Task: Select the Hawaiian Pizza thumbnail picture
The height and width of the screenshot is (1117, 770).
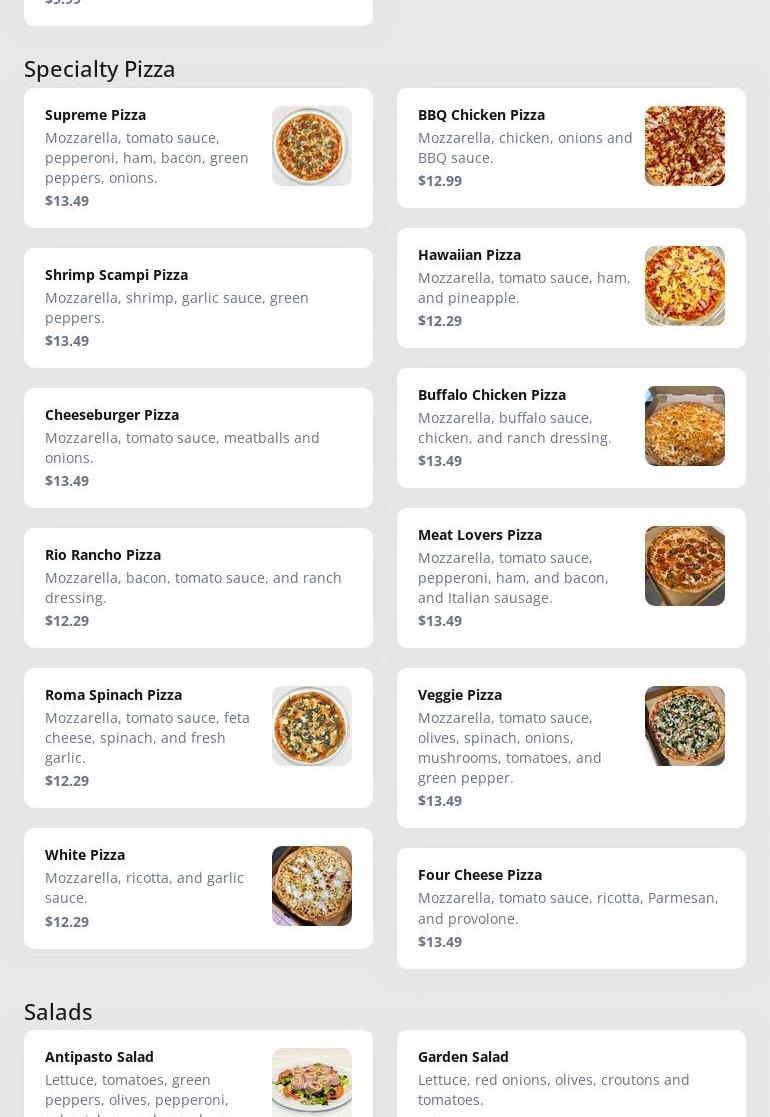Action: point(684,286)
